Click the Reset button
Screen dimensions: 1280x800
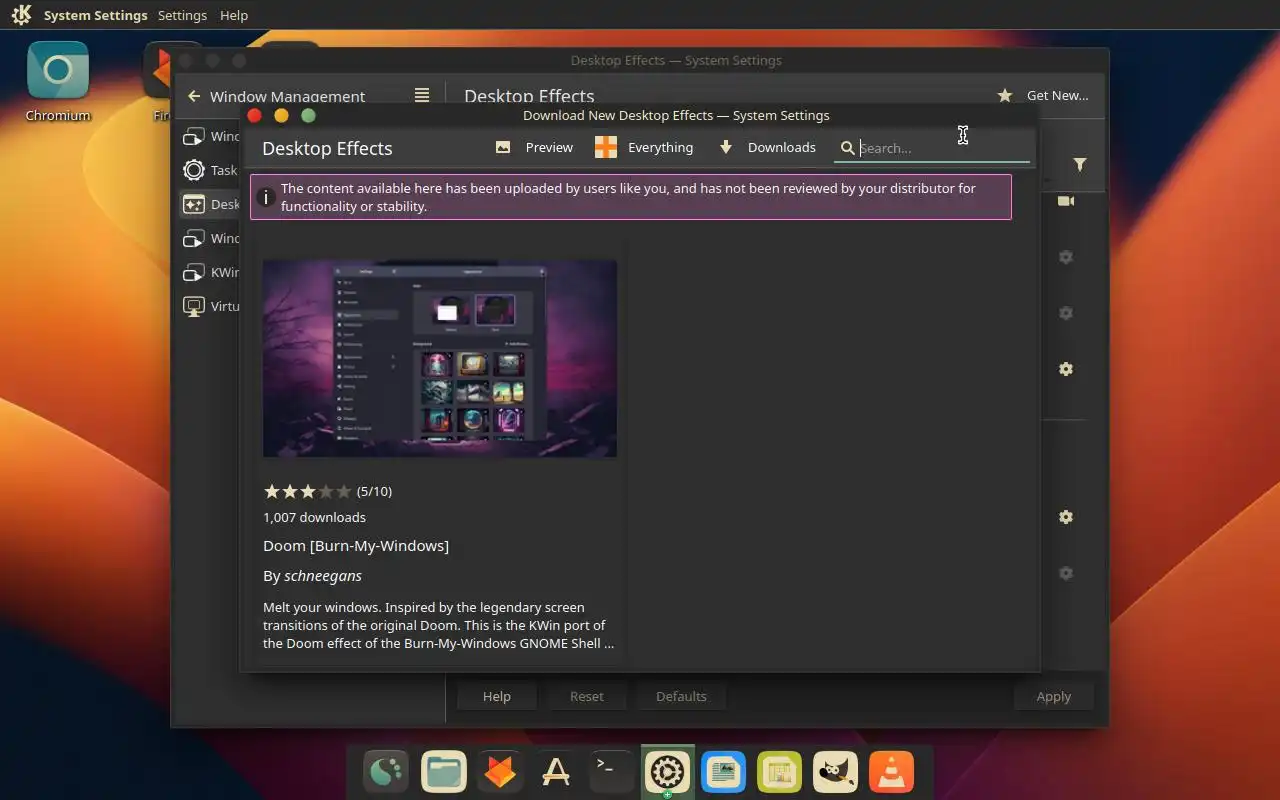587,696
